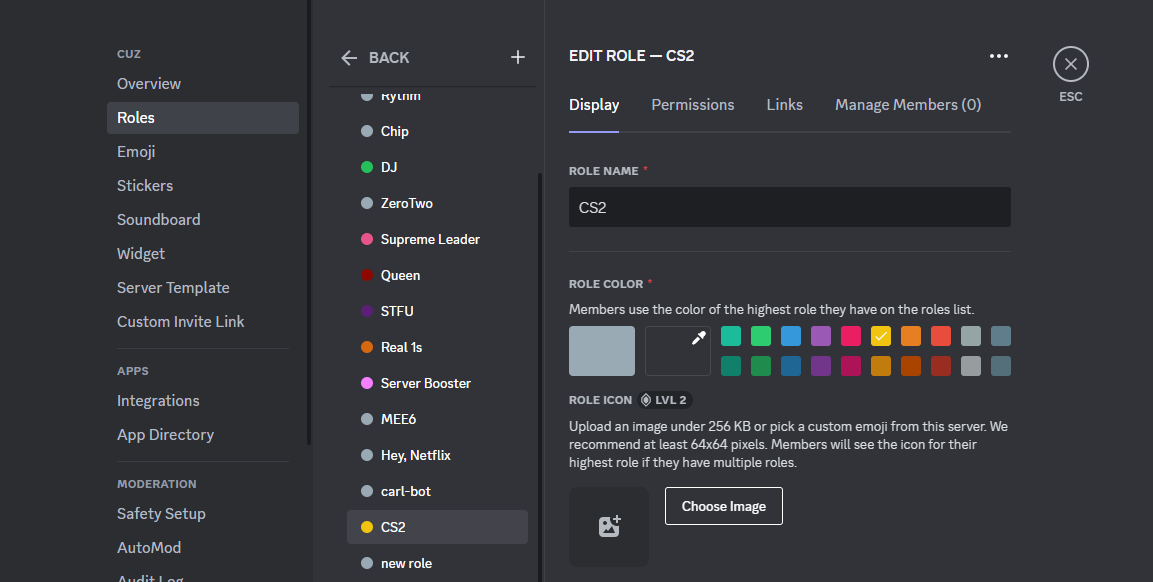Screen dimensions: 1153x582
Task: Open the Links tab
Action: pyautogui.click(x=785, y=105)
